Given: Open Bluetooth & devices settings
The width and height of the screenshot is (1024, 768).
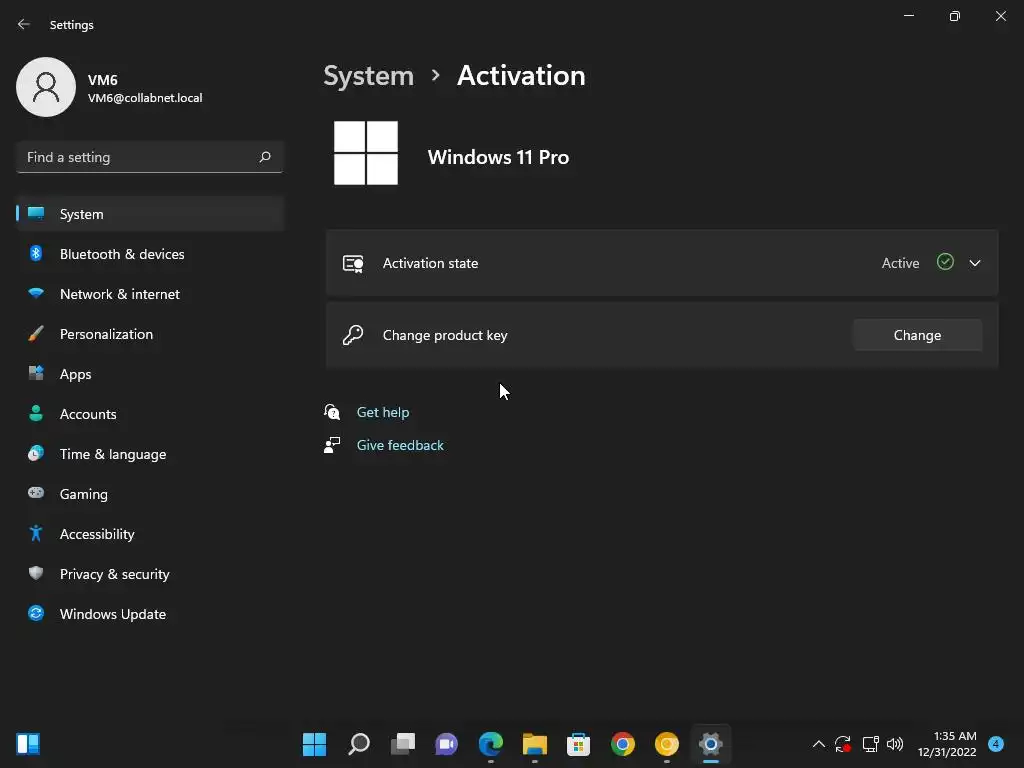Looking at the screenshot, I should pos(150,254).
